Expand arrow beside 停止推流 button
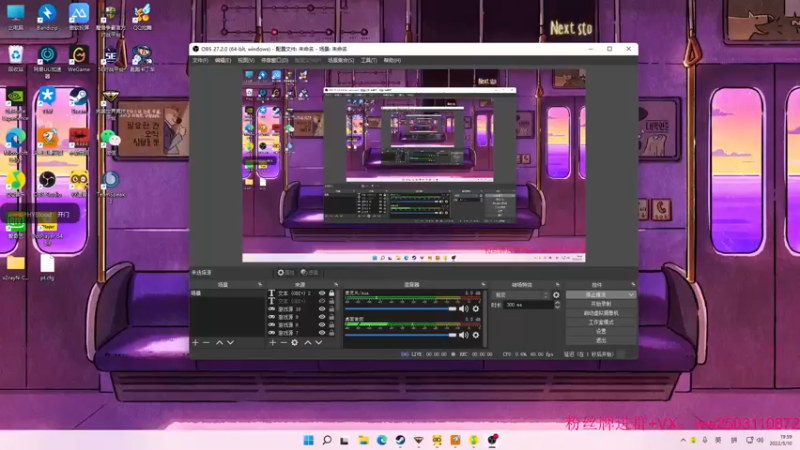The width and height of the screenshot is (800, 450). click(x=631, y=295)
